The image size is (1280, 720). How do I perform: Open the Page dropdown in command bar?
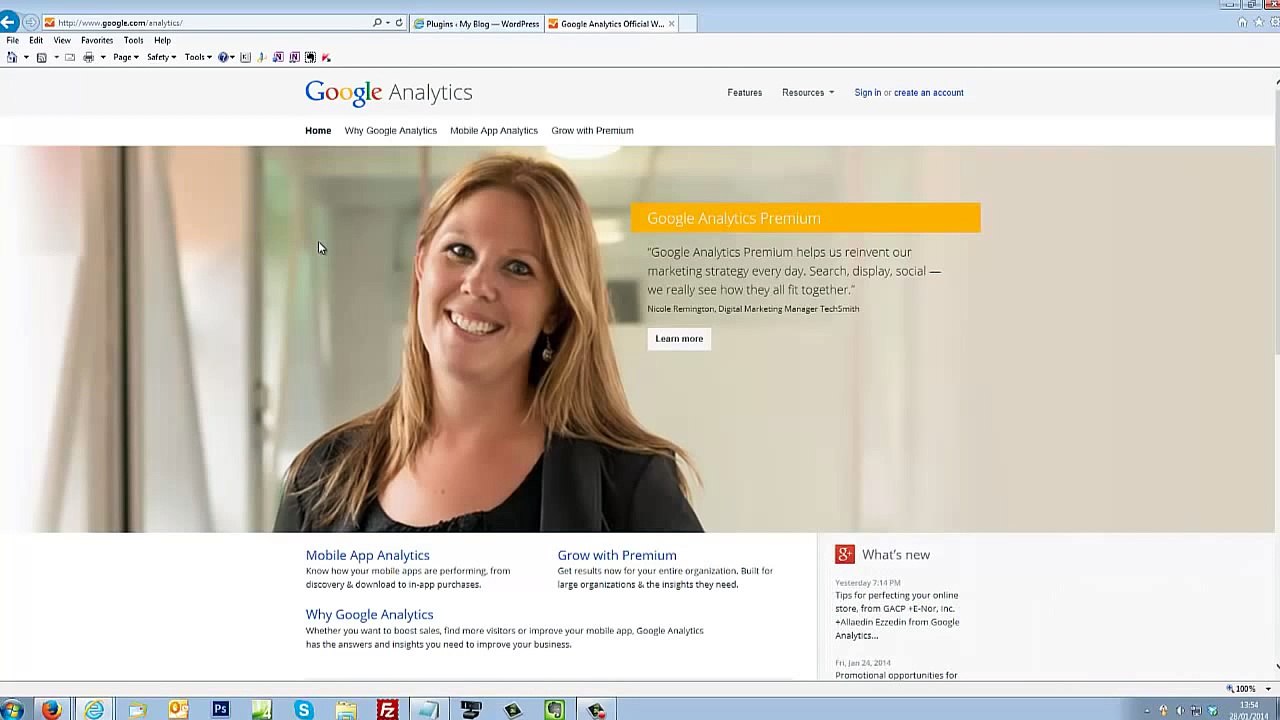point(126,57)
